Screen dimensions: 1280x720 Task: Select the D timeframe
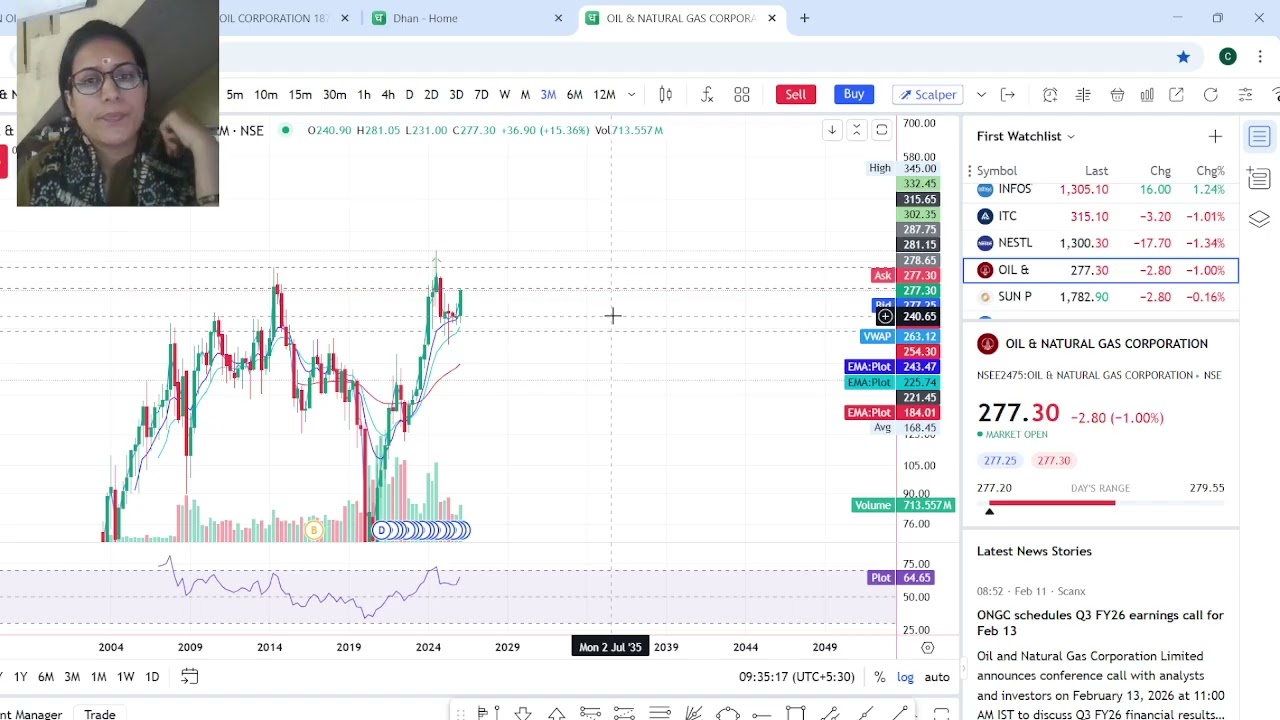tap(409, 94)
